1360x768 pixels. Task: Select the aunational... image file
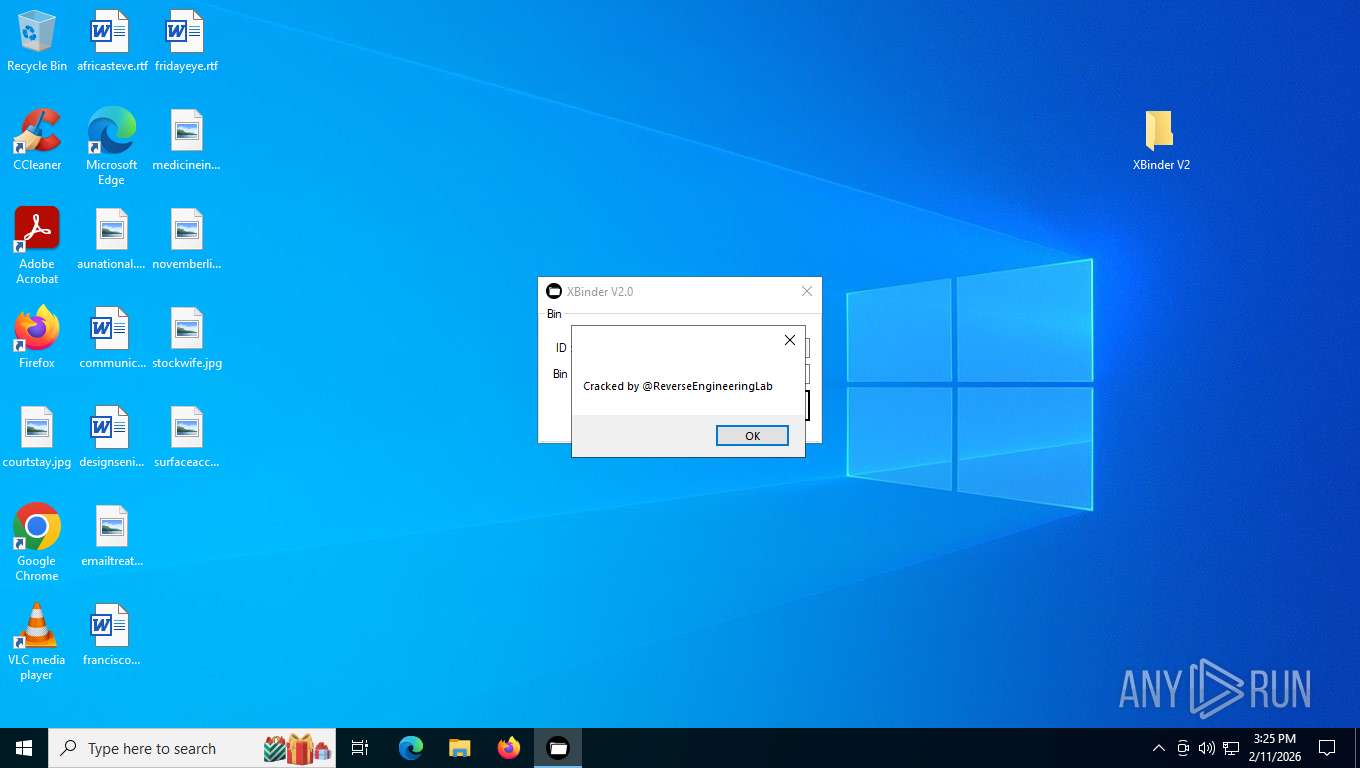point(112,239)
